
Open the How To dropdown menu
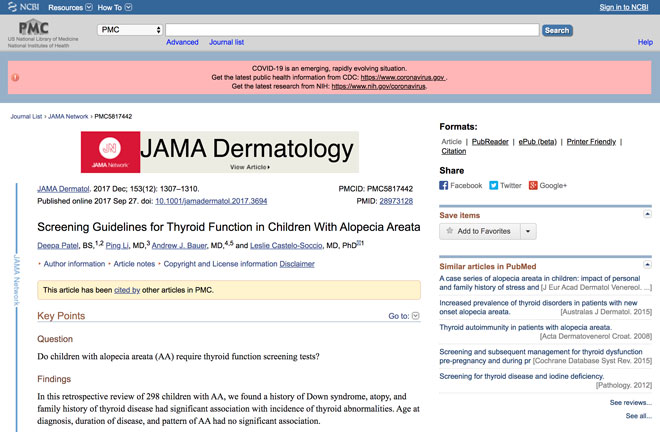[x=114, y=7]
